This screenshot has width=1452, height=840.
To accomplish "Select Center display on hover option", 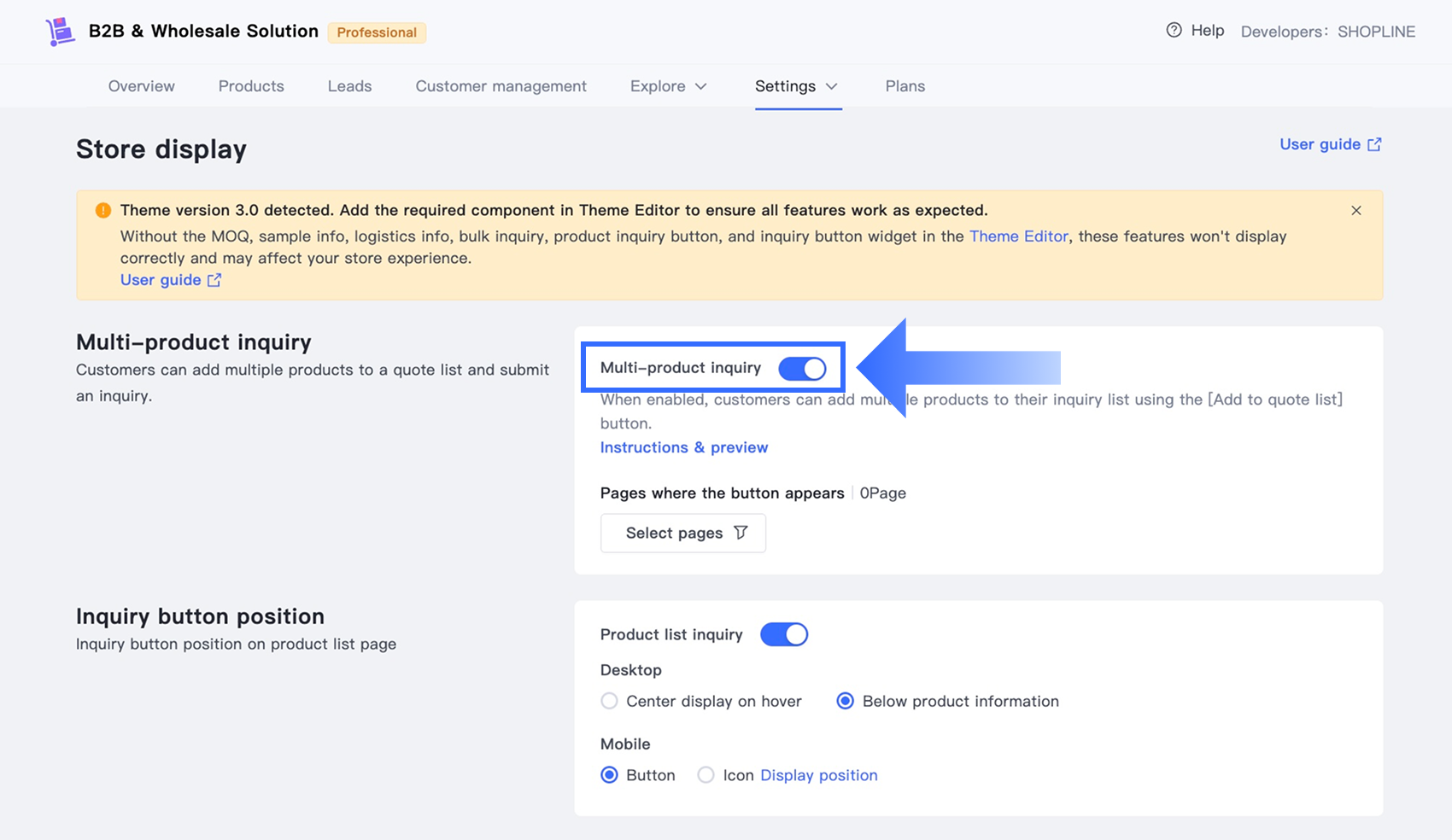I will point(609,701).
